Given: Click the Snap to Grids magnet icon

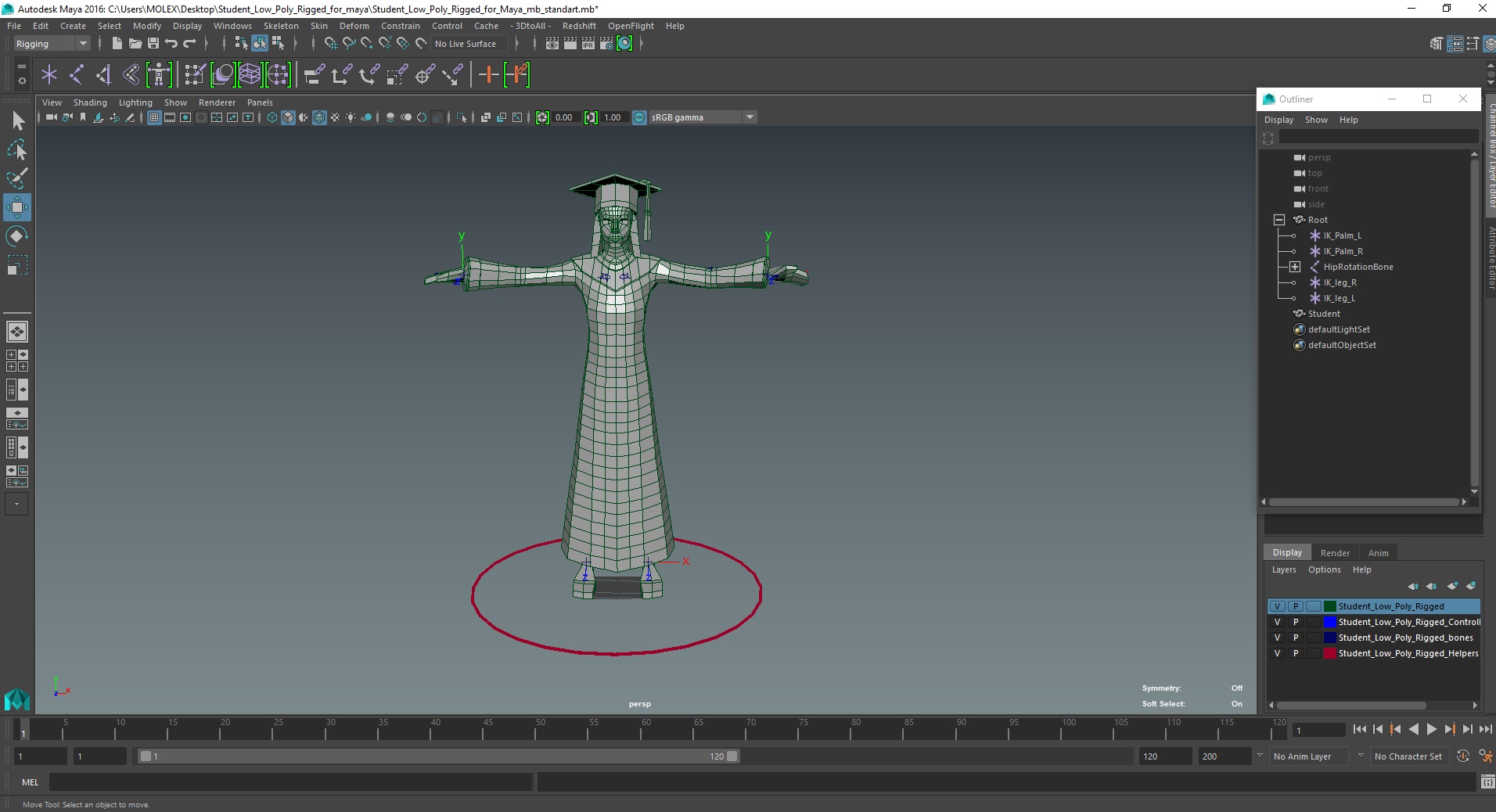Looking at the screenshot, I should [x=331, y=44].
